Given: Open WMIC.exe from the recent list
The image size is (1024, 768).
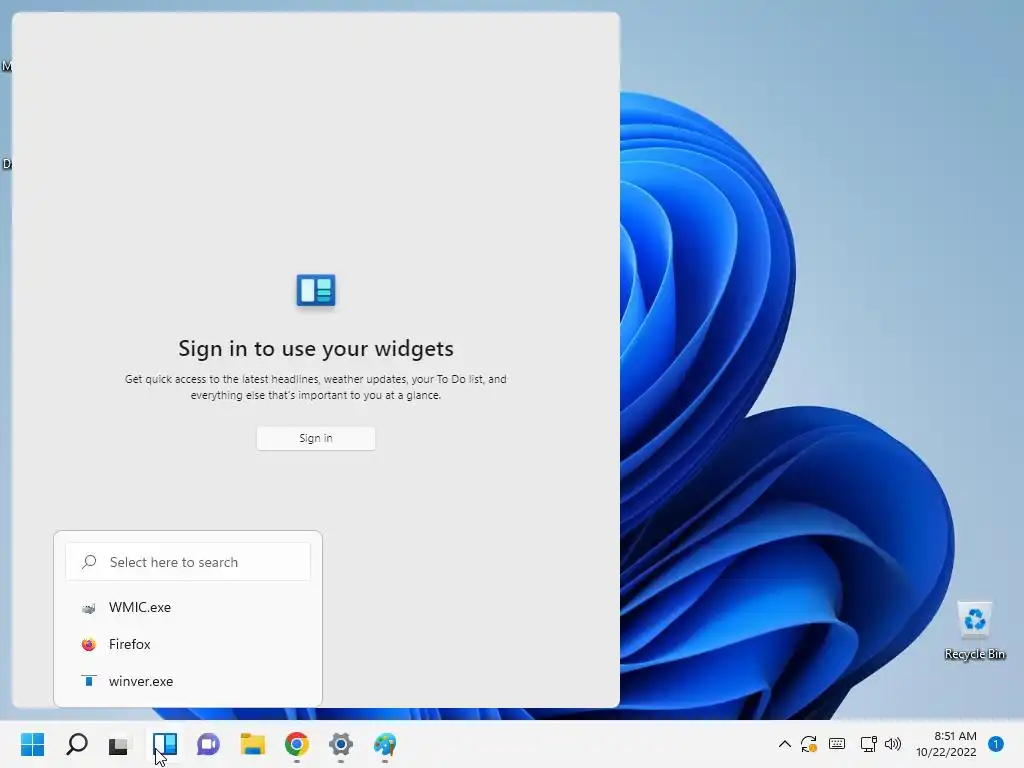Looking at the screenshot, I should (x=188, y=607).
